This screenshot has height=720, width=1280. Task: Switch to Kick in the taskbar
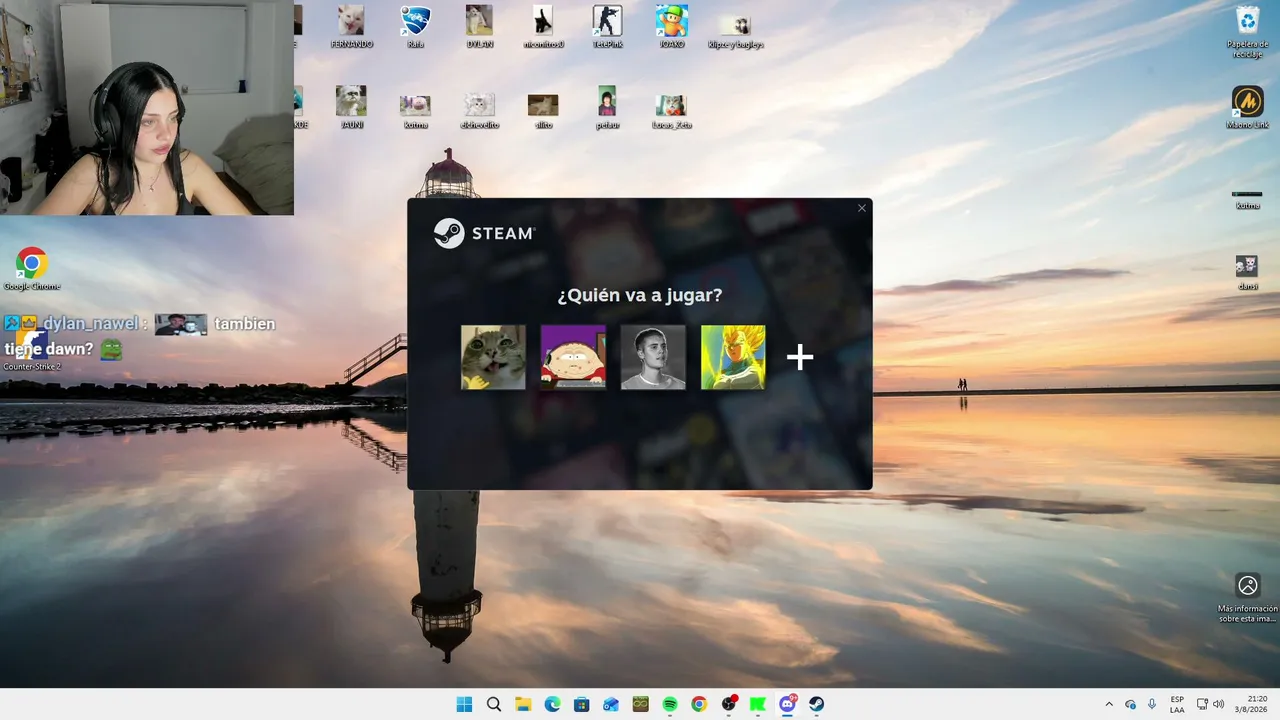coord(758,704)
